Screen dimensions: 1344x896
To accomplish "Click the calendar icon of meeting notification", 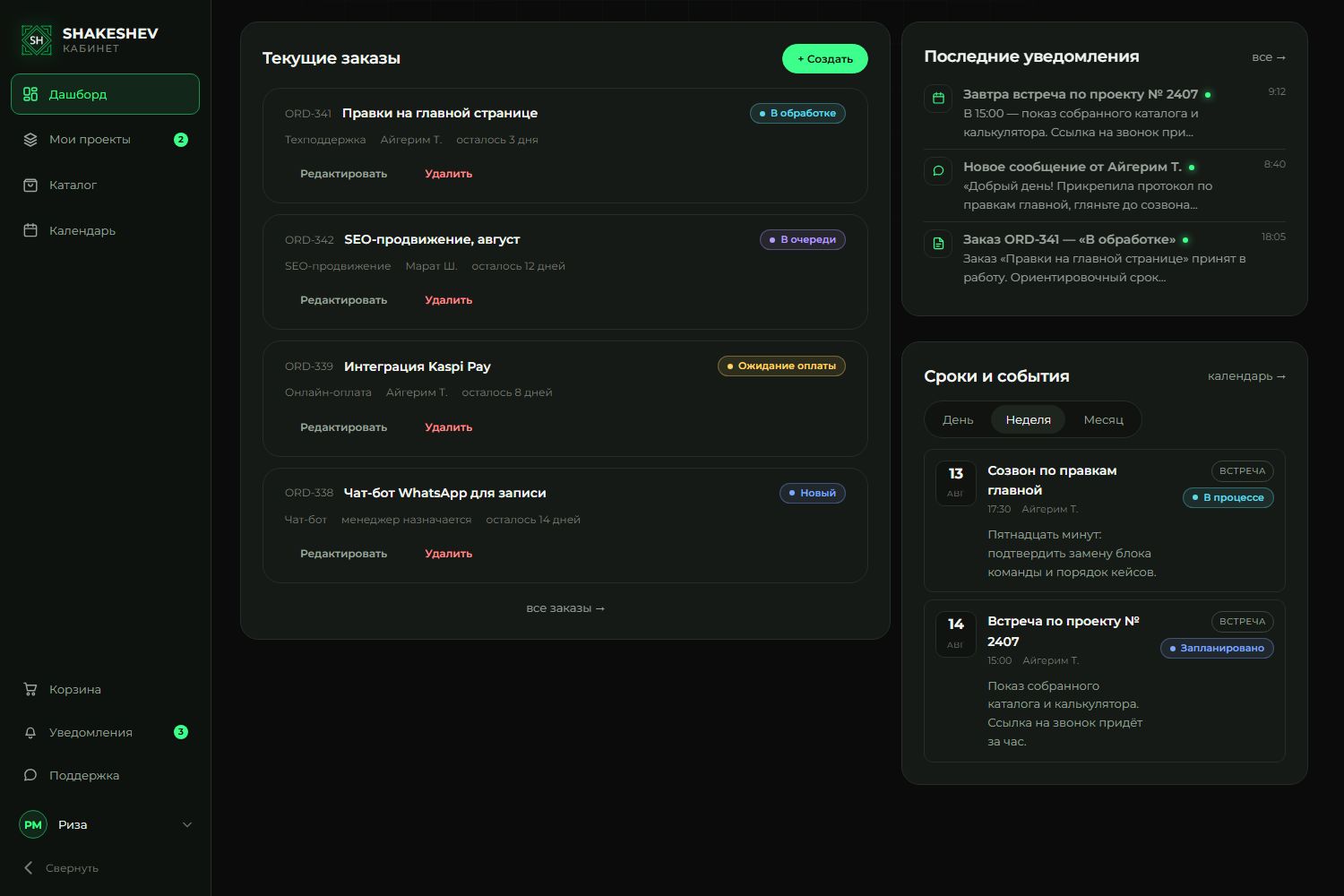I will coord(938,98).
